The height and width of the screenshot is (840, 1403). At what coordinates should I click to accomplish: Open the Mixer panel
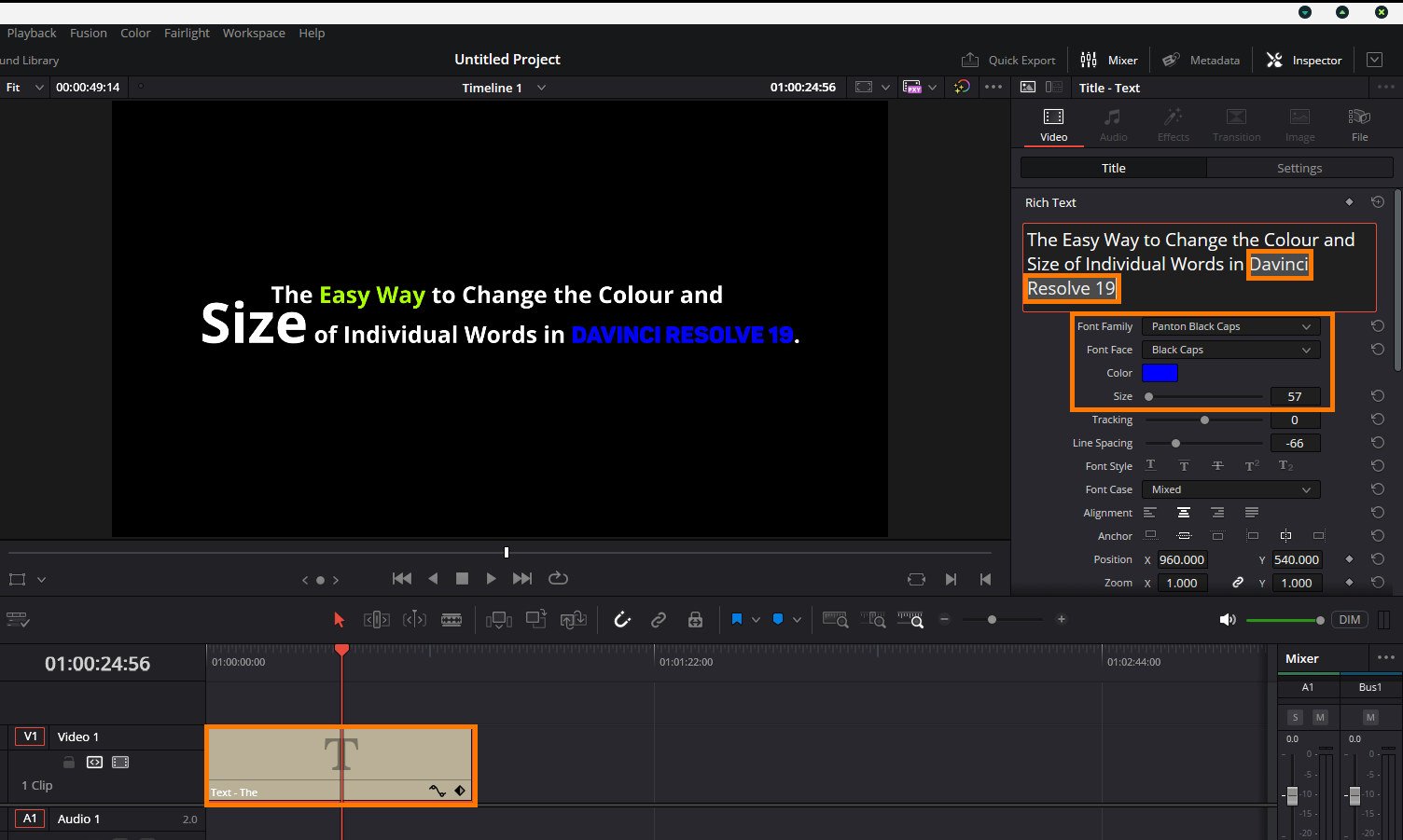click(1109, 60)
